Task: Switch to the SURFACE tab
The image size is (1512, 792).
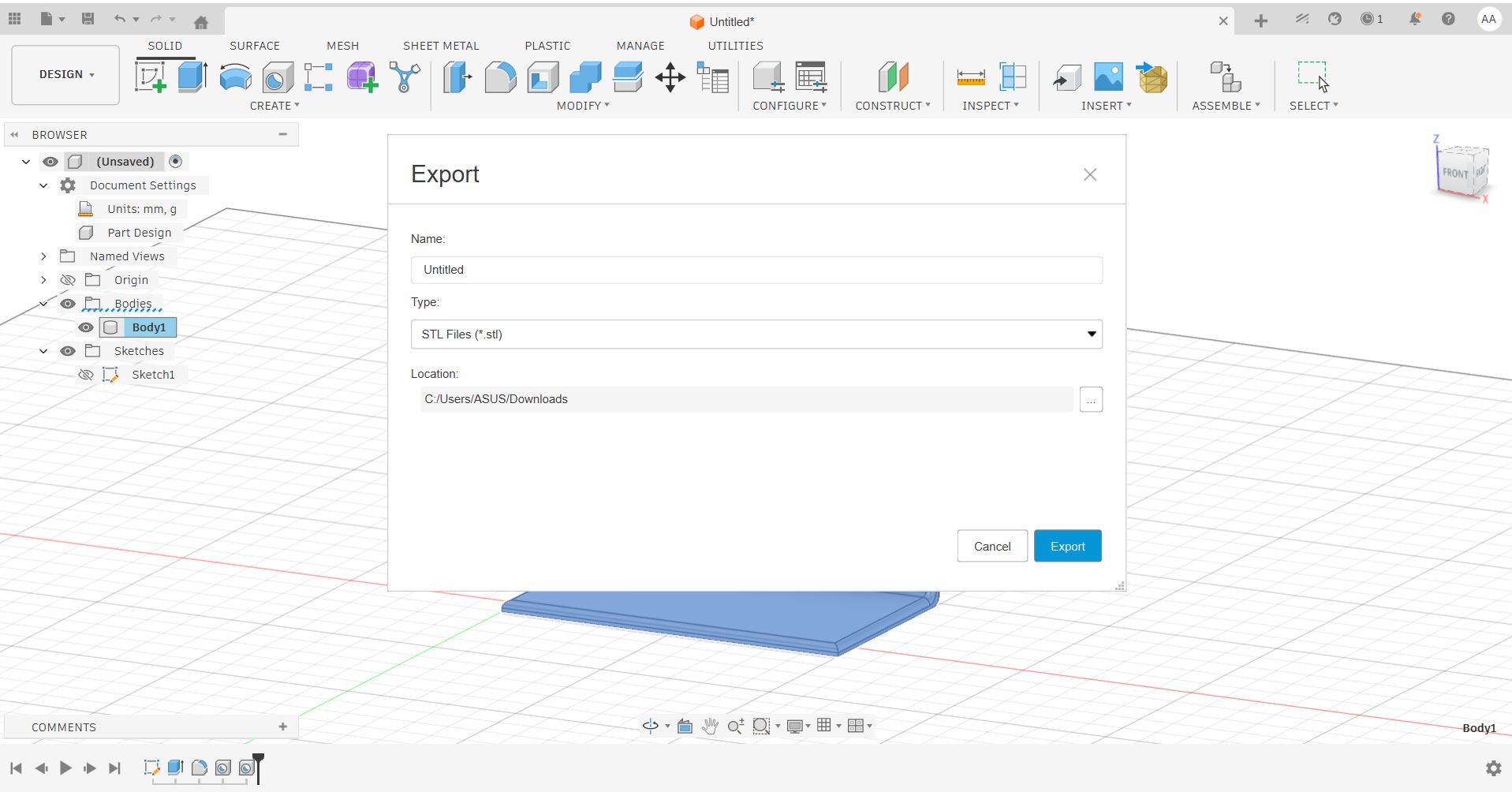Action: pyautogui.click(x=255, y=46)
